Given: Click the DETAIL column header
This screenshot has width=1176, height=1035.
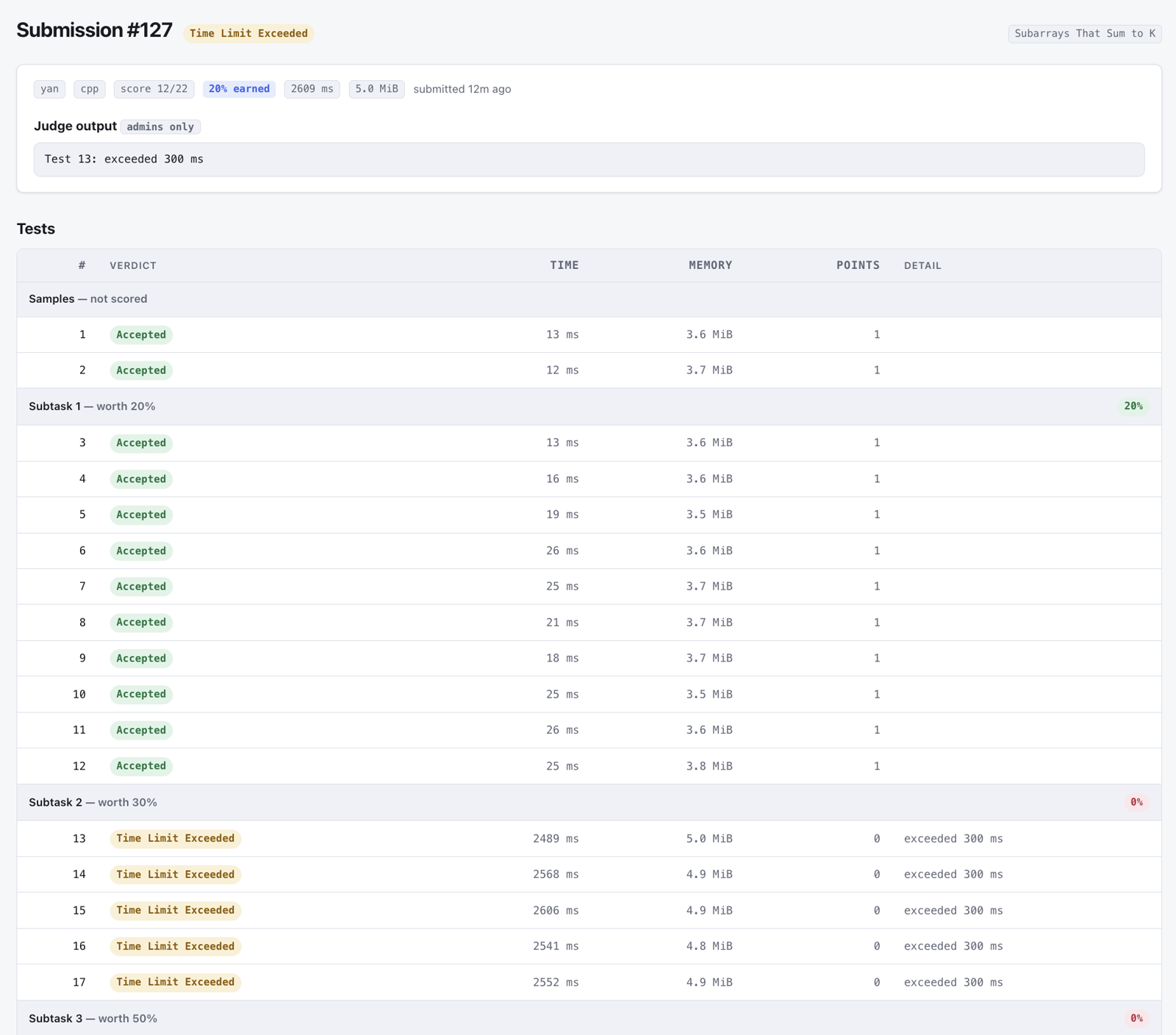Looking at the screenshot, I should tap(922, 265).
